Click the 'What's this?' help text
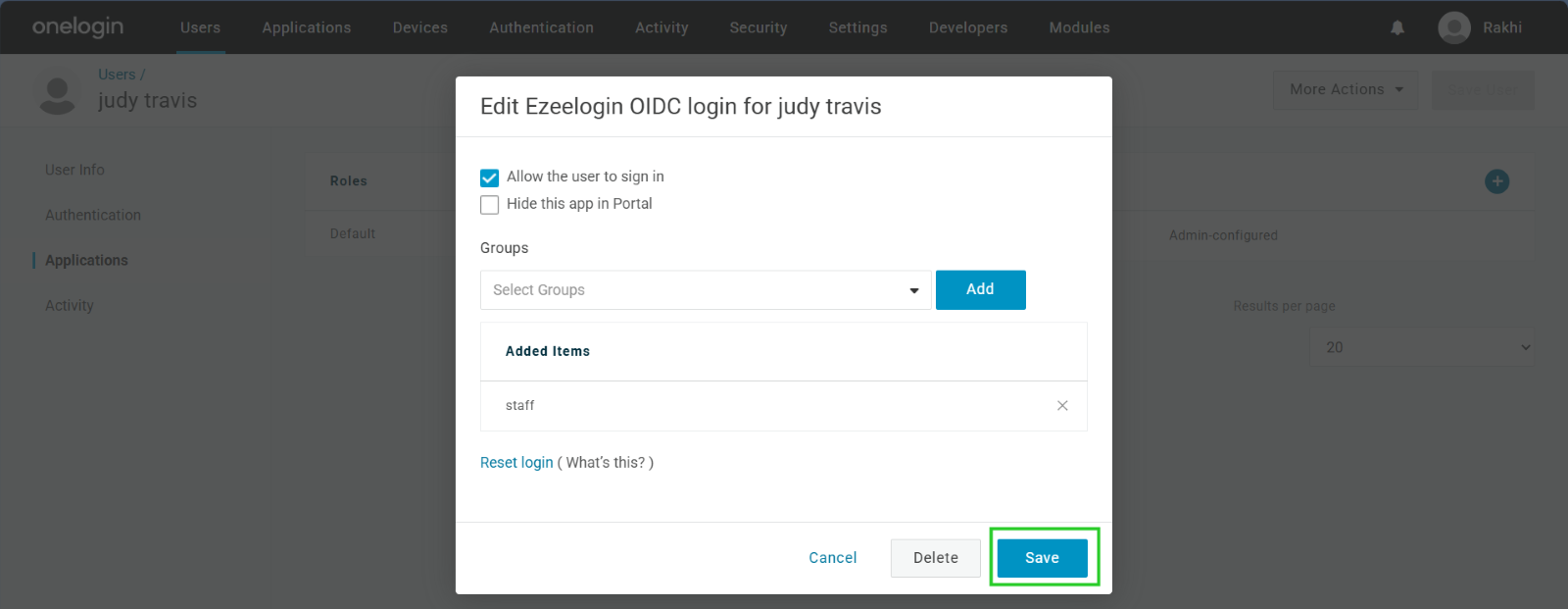Image resolution: width=1568 pixels, height=609 pixels. click(606, 463)
